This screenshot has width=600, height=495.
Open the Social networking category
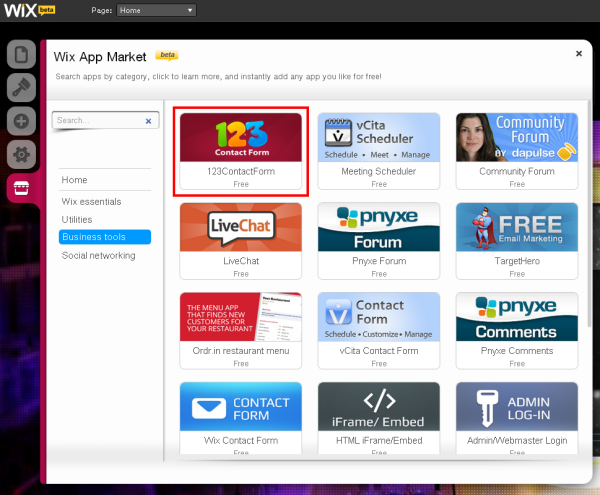tap(99, 256)
